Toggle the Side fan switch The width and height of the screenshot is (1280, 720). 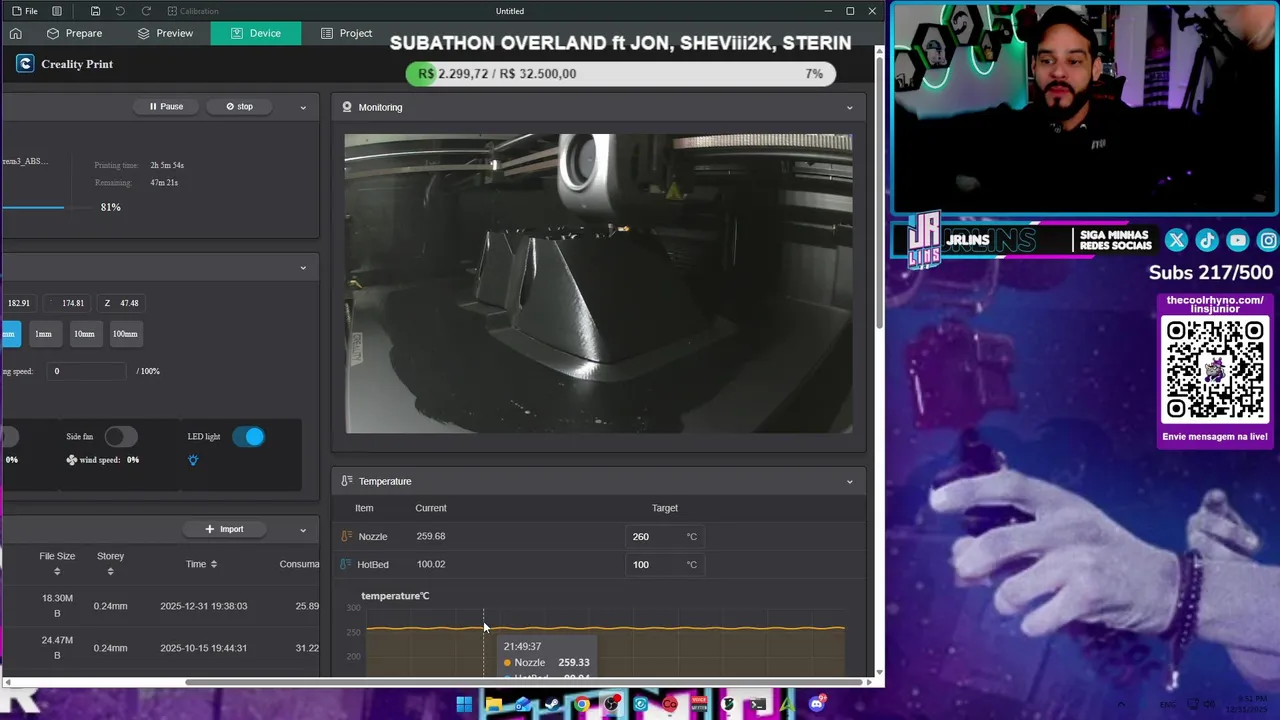click(121, 437)
